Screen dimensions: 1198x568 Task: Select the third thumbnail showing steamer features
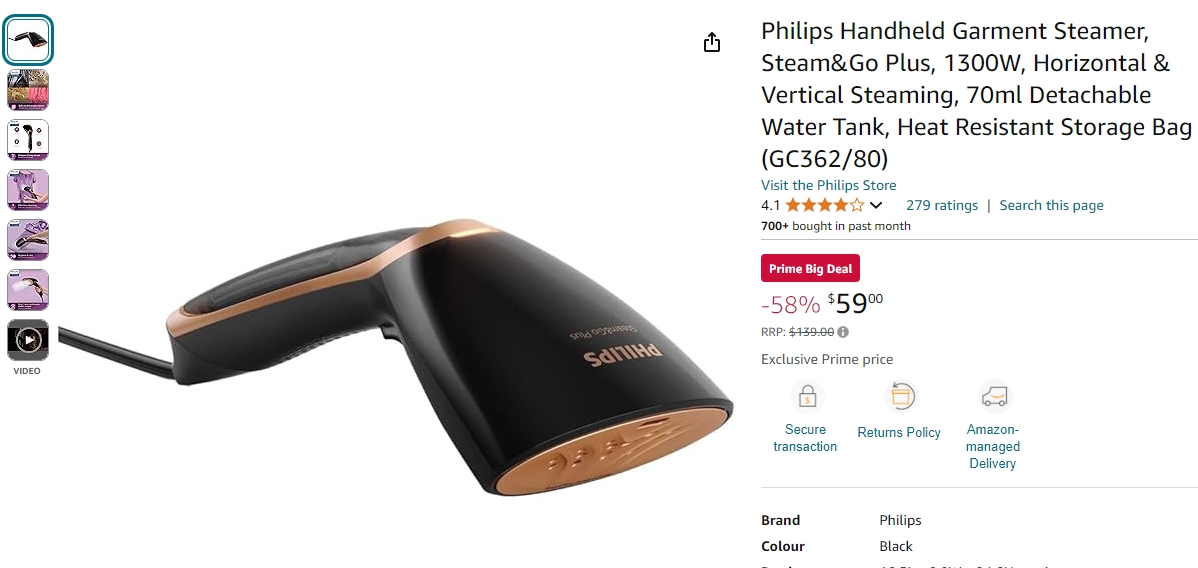click(x=28, y=140)
